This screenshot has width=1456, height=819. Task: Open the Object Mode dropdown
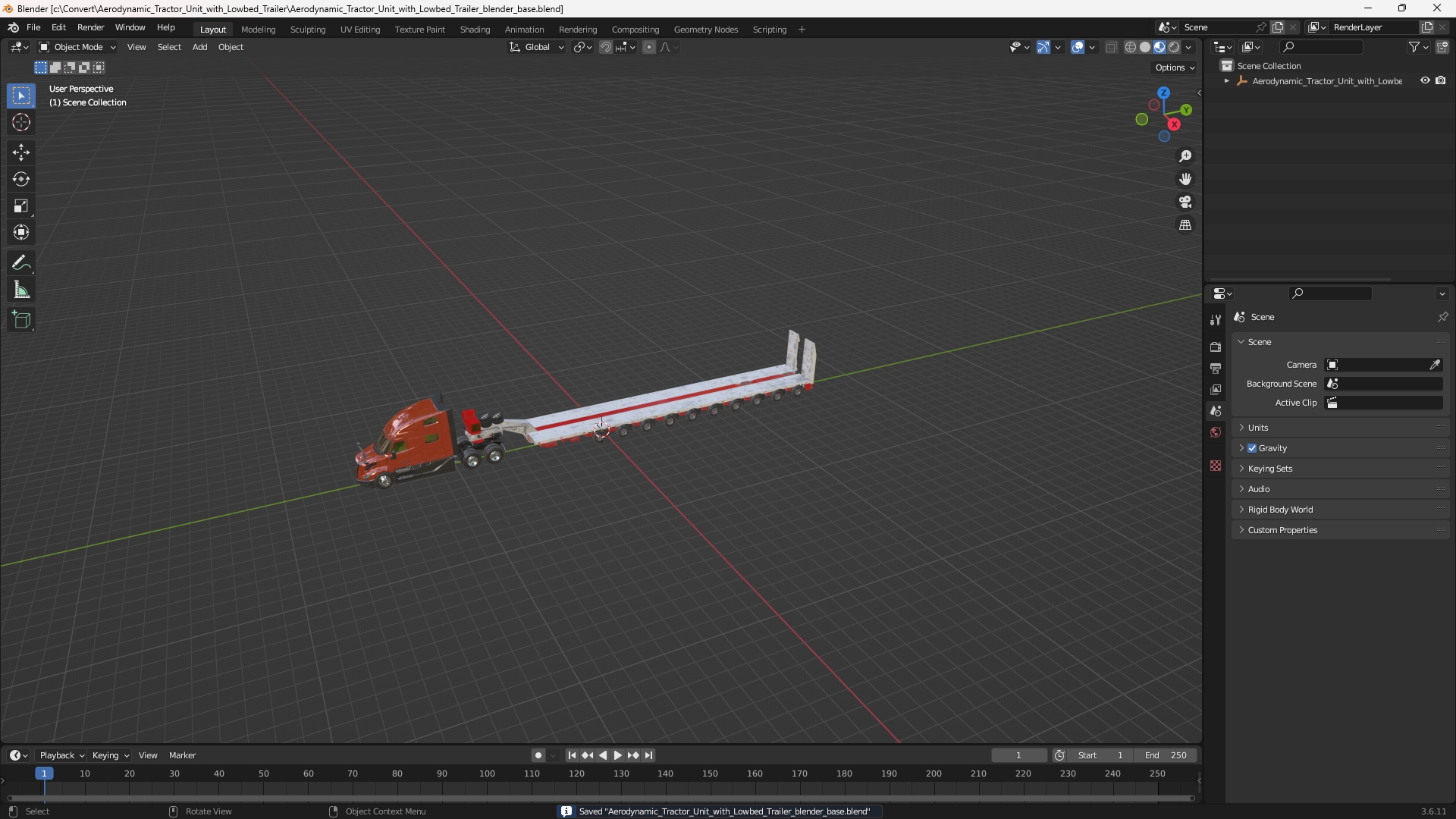coord(77,47)
